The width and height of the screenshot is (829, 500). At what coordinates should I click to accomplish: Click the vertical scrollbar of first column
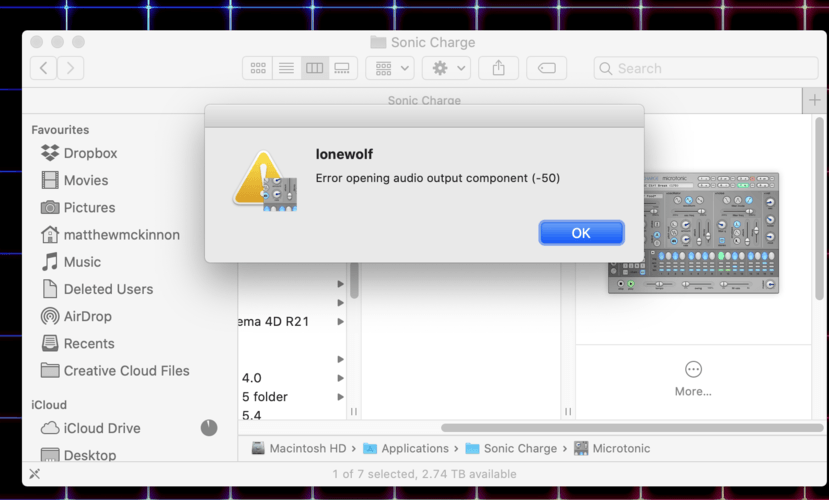[x=354, y=280]
